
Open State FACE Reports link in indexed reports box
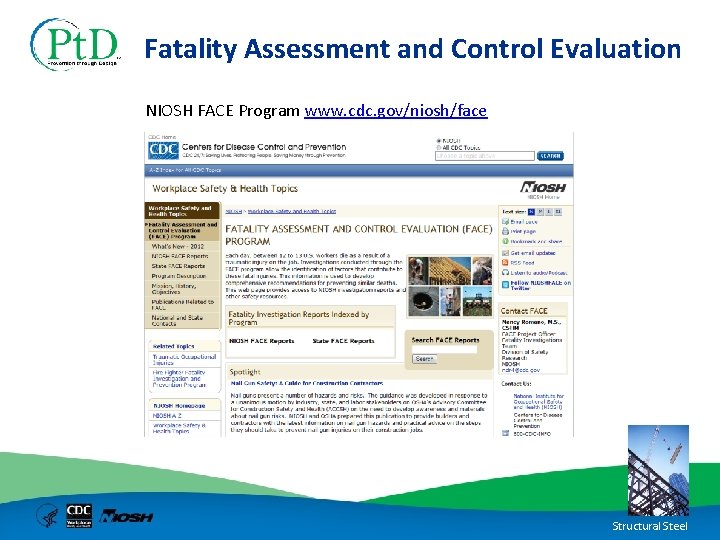343,341
